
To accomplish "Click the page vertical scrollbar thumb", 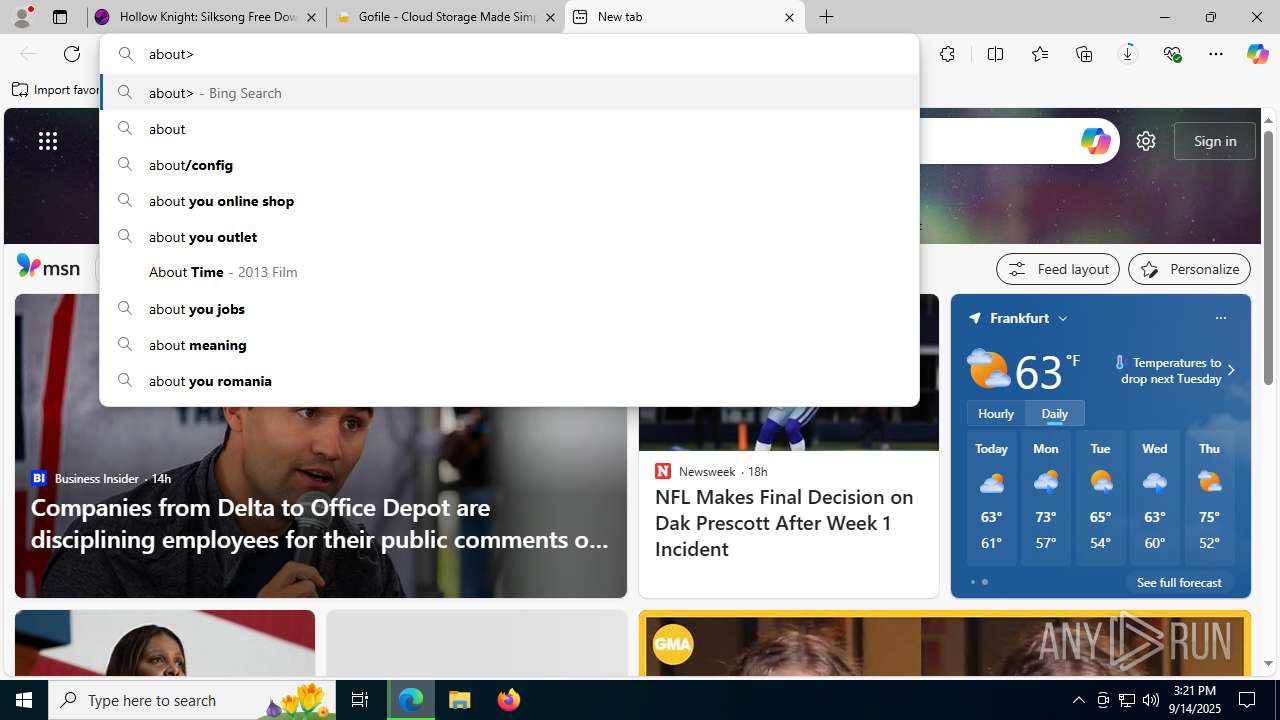I will coord(1268,258).
